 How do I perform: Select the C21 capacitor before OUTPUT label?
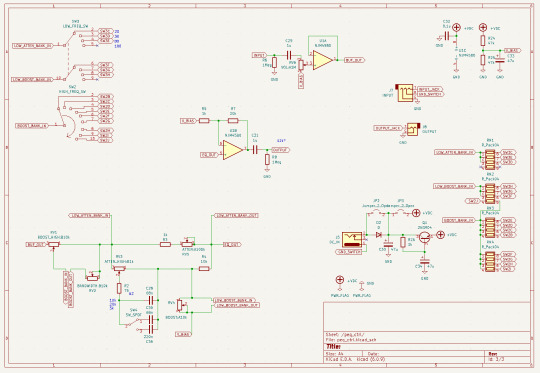pos(255,149)
